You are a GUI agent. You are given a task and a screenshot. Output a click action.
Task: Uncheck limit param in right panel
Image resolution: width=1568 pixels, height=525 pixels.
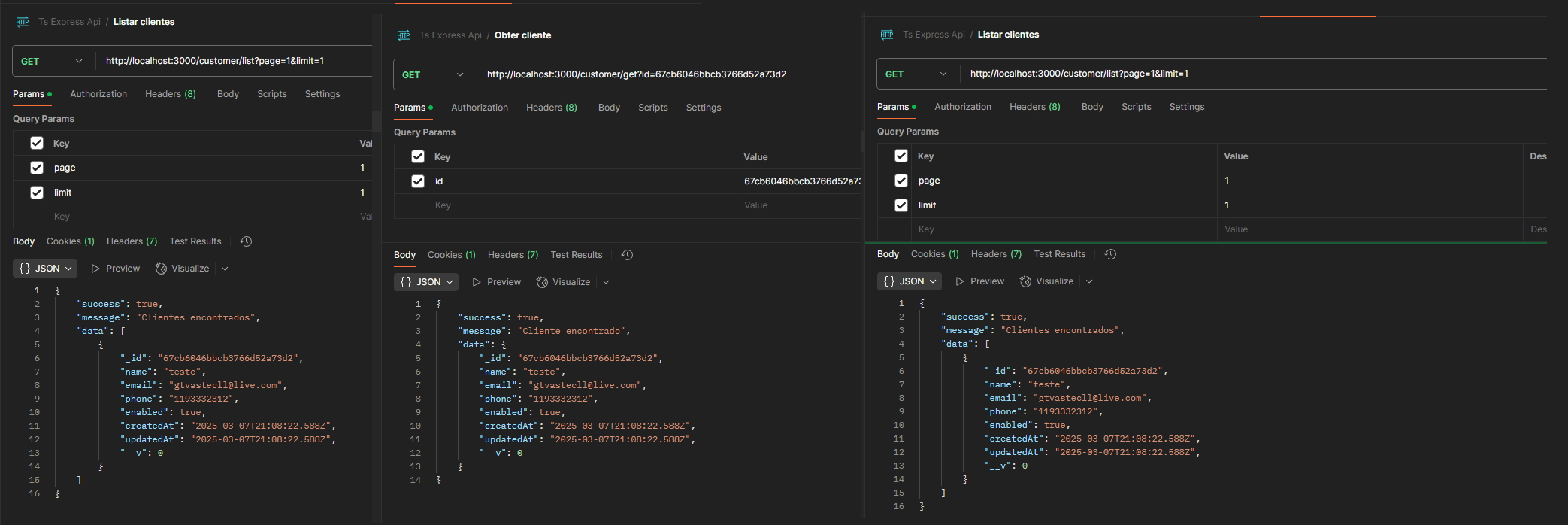[901, 205]
